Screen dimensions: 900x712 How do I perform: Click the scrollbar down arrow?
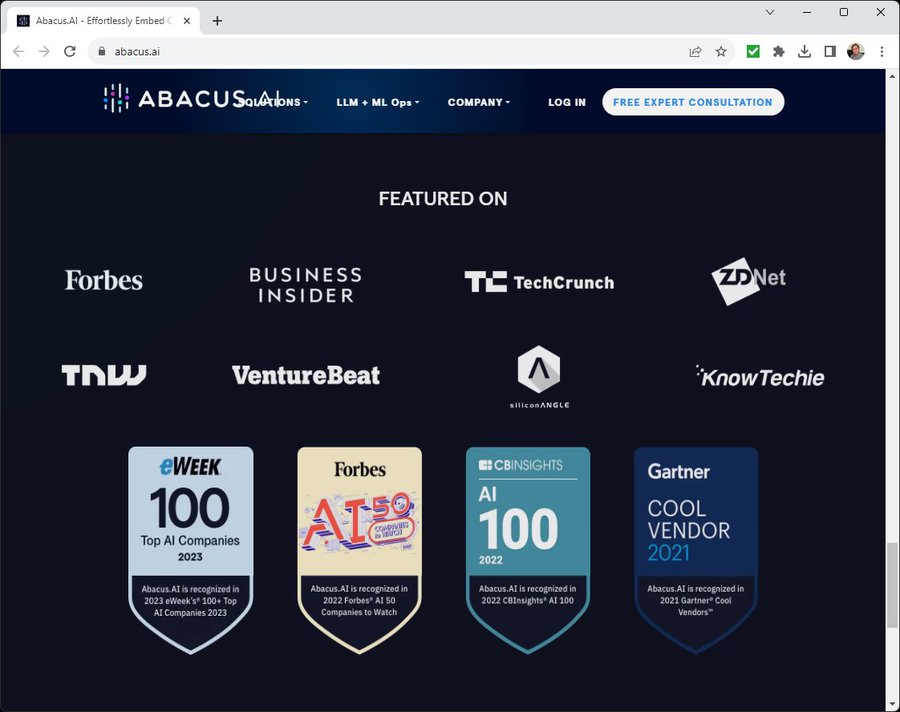pyautogui.click(x=892, y=704)
